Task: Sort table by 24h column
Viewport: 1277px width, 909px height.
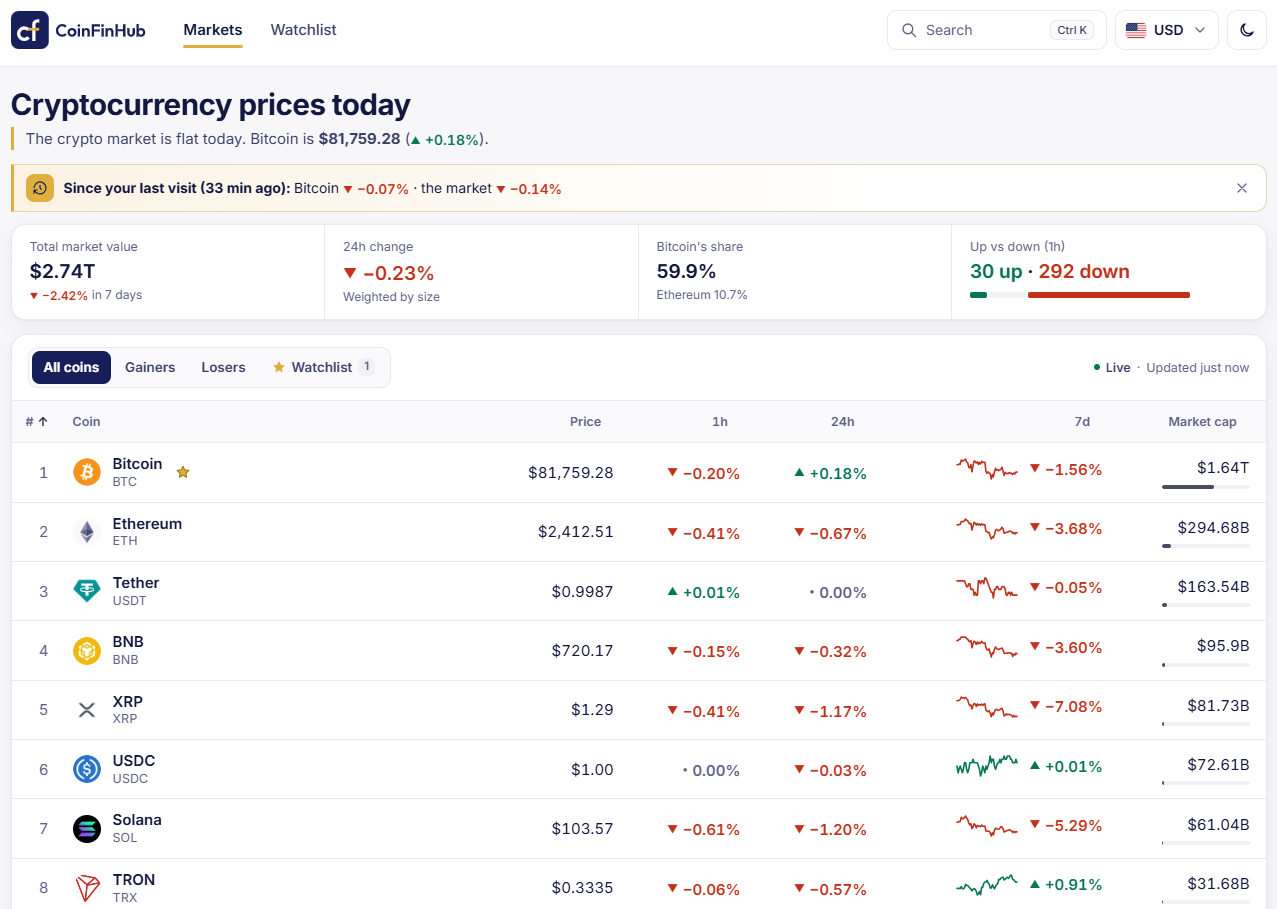Action: [842, 421]
